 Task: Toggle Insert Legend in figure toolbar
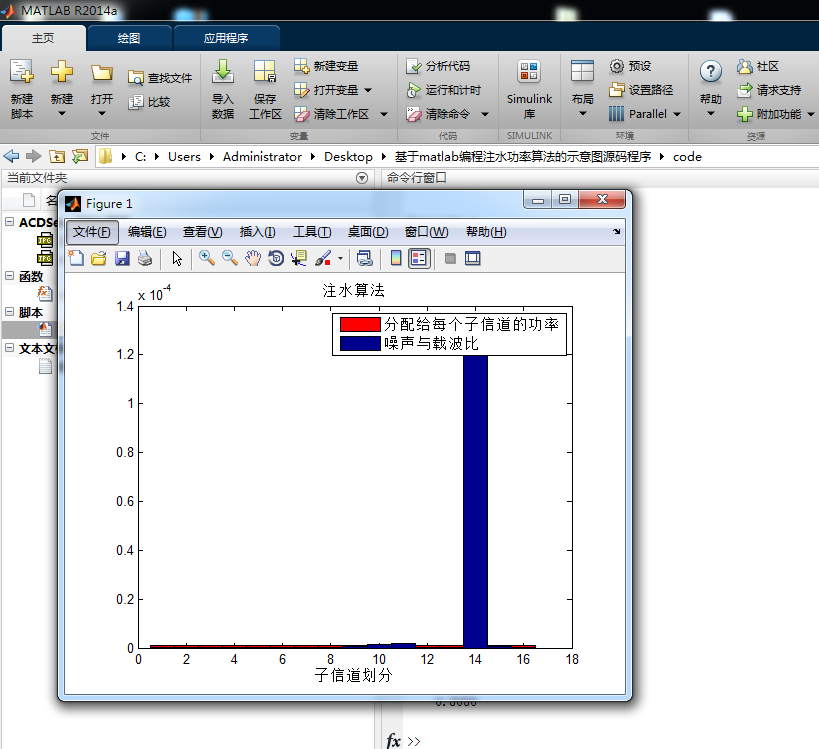(419, 259)
